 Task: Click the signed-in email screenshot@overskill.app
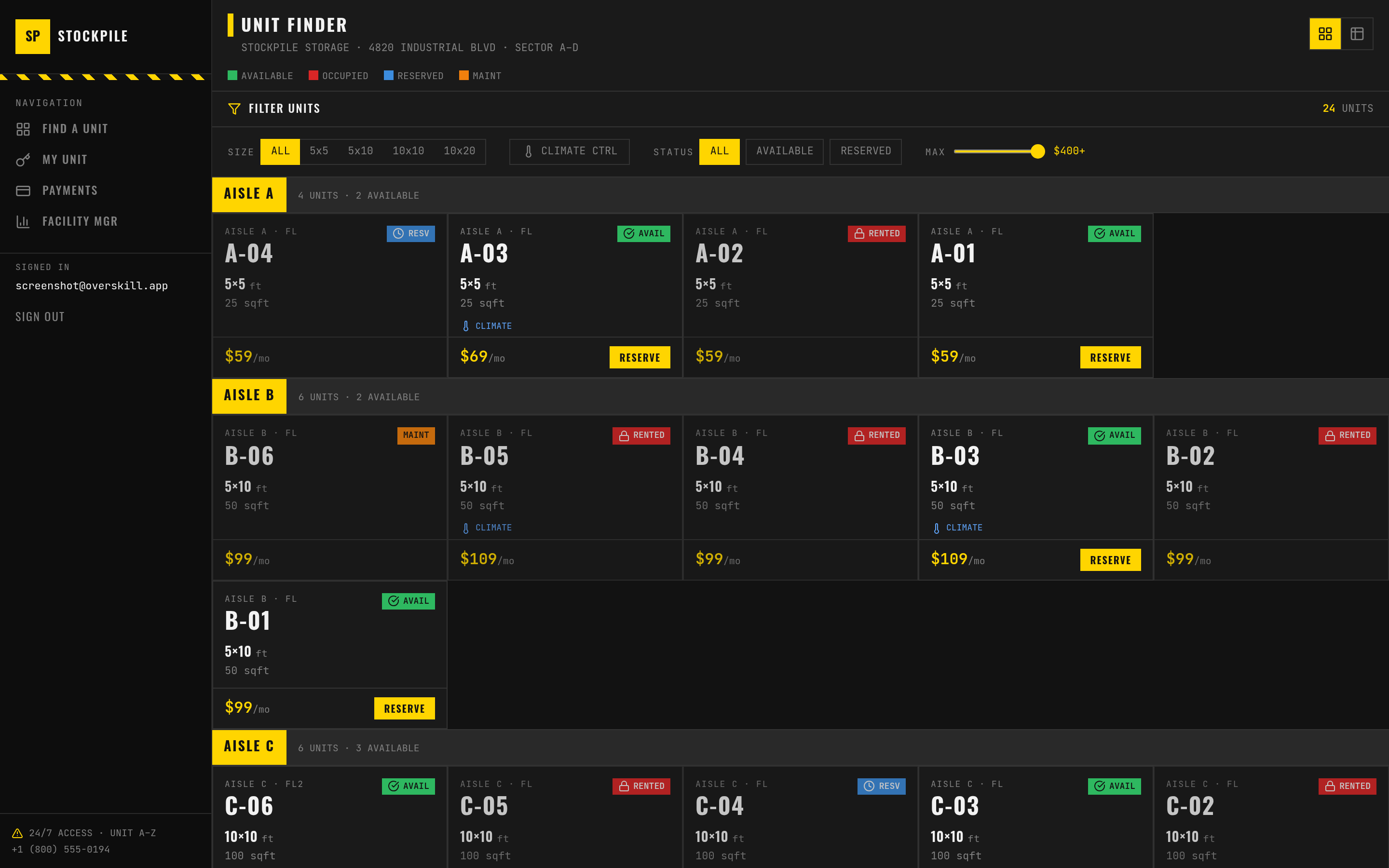point(92,286)
